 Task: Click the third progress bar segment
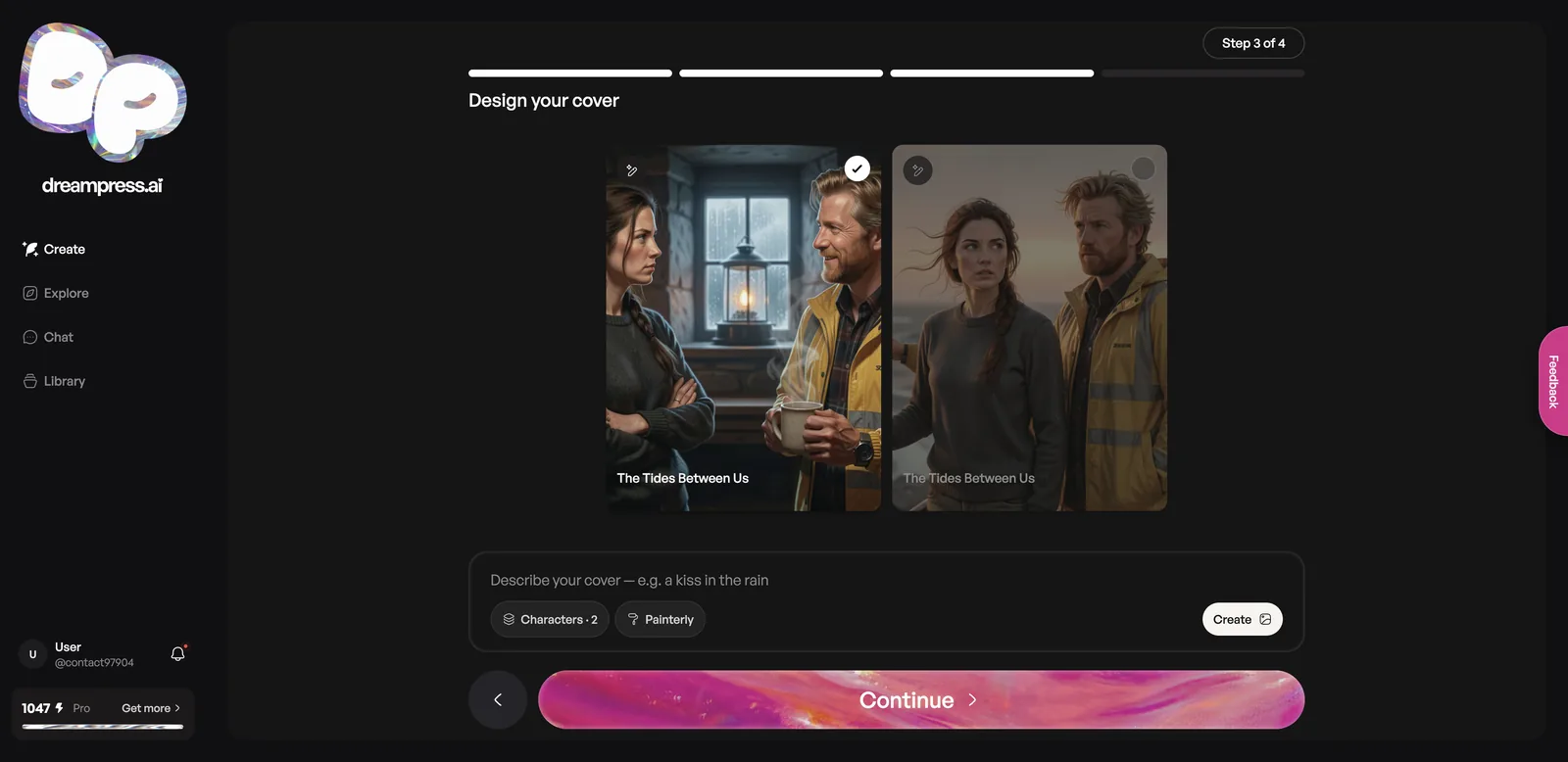tap(992, 73)
